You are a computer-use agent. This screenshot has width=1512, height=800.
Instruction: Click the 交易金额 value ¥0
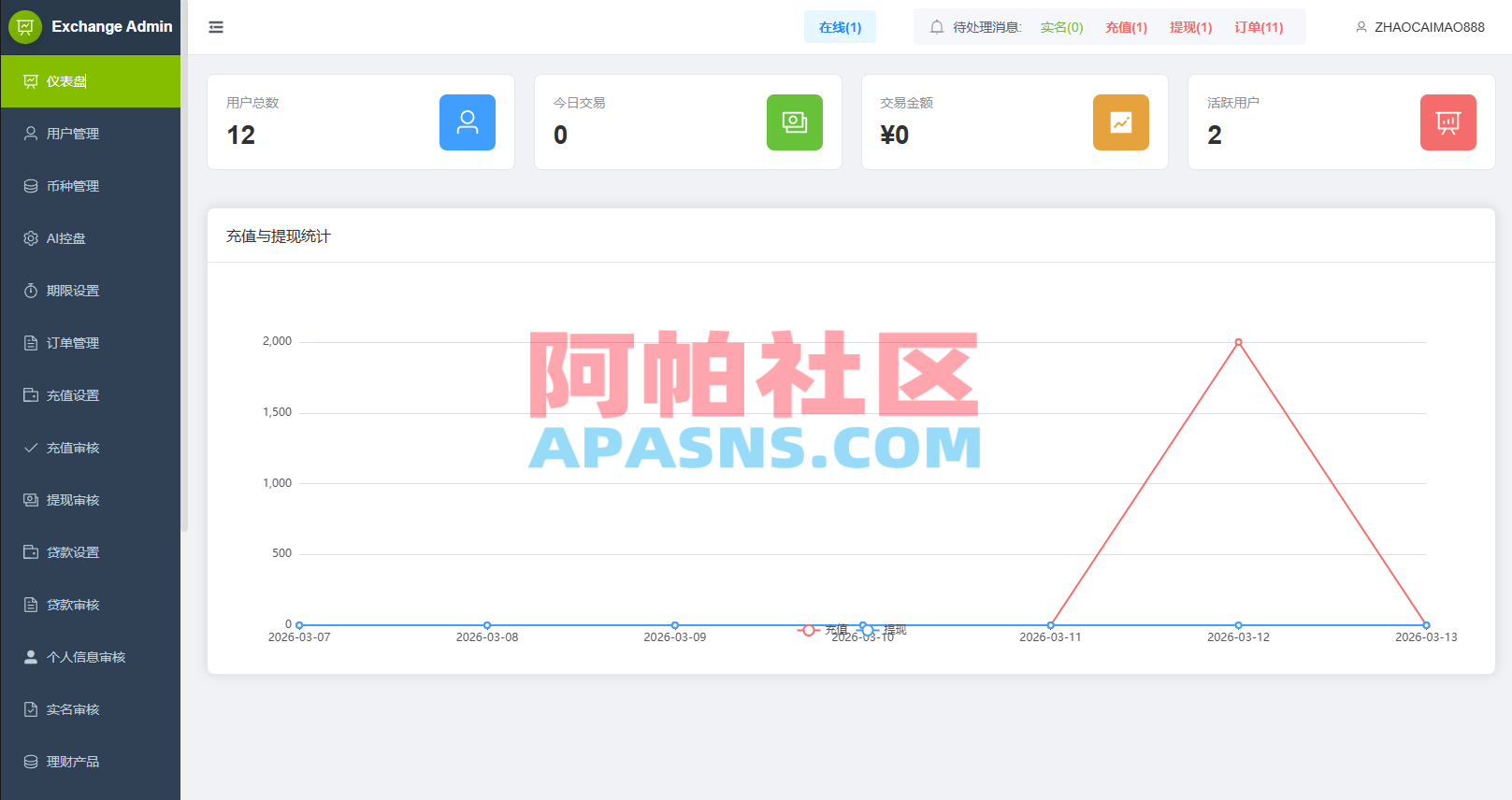895,136
